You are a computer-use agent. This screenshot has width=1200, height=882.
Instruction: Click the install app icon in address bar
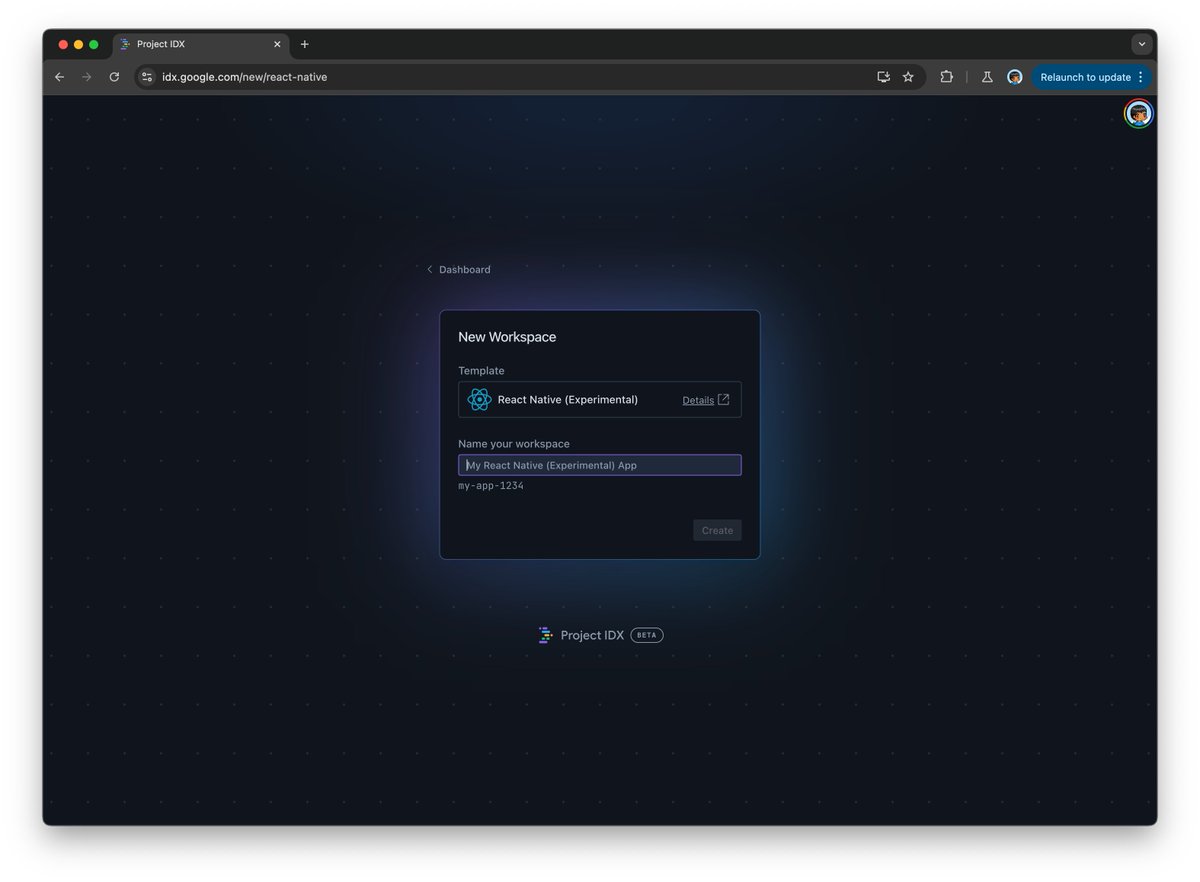click(x=883, y=76)
